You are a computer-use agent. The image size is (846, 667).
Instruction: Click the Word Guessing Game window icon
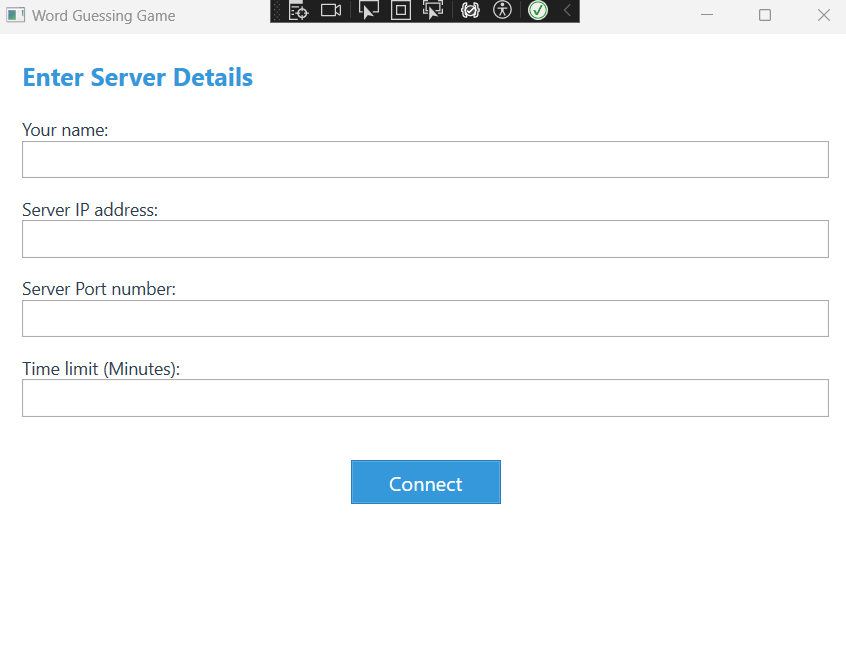pos(15,15)
